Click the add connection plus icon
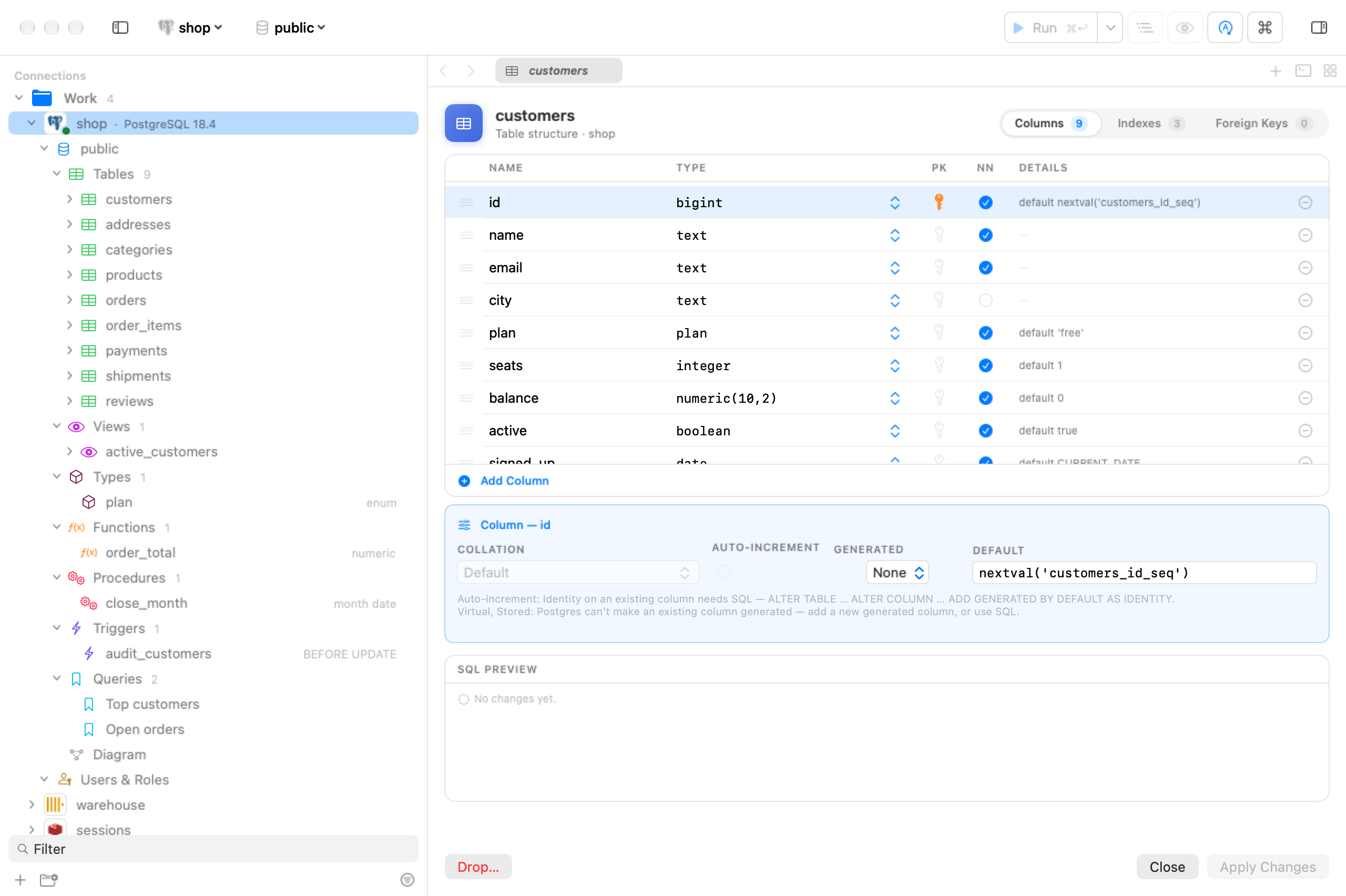1346x896 pixels. (20, 879)
